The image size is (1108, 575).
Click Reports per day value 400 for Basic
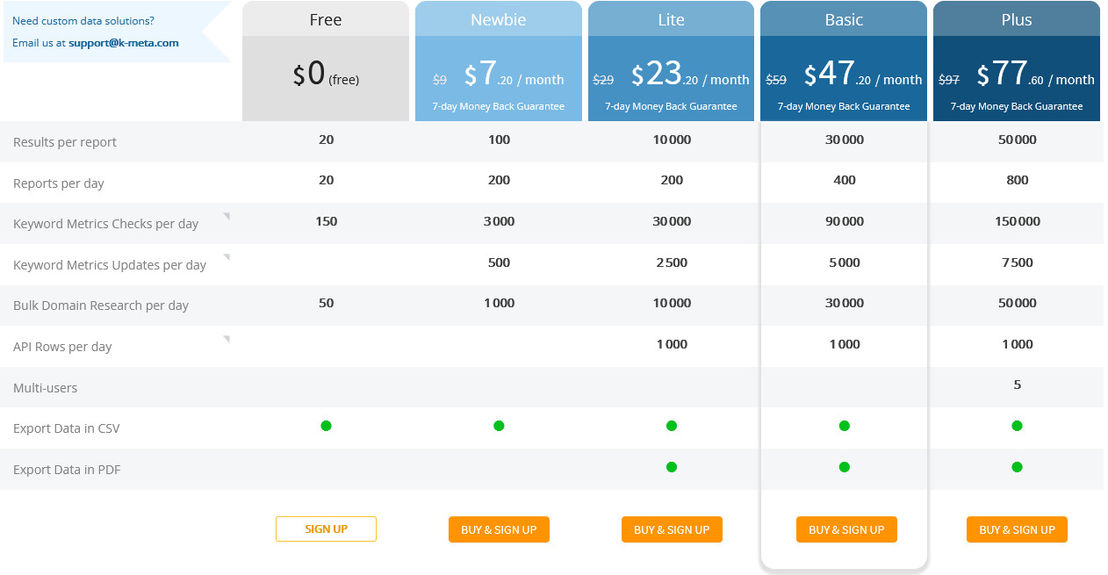coord(844,180)
